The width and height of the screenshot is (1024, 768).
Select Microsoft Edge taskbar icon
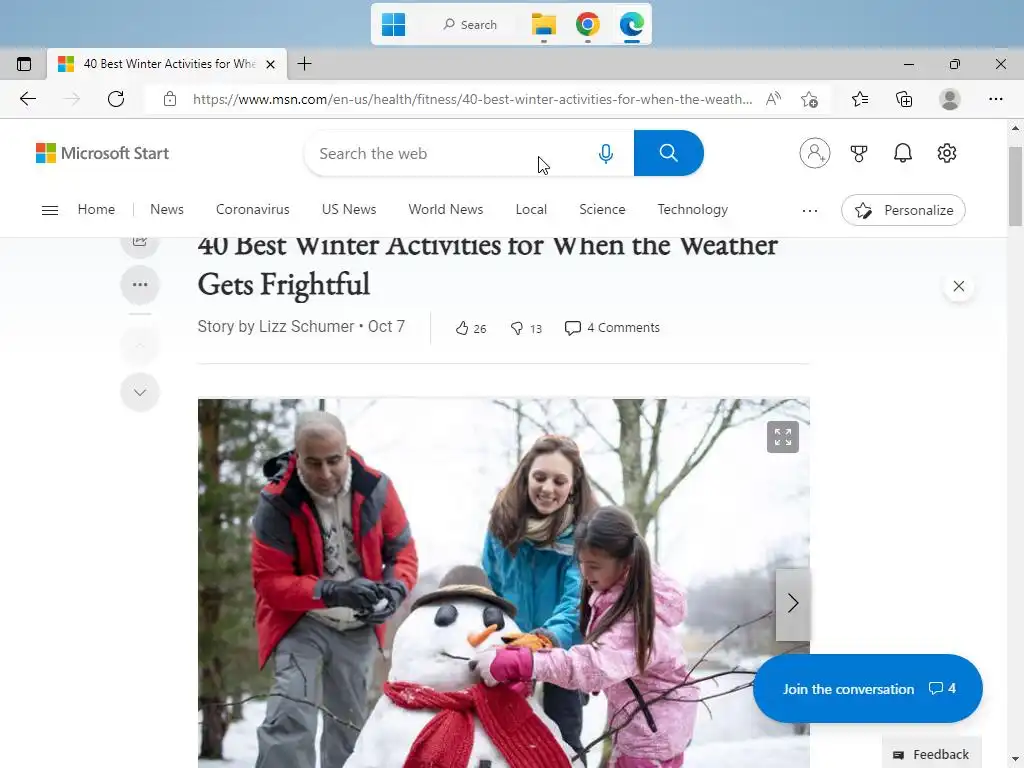click(x=632, y=24)
